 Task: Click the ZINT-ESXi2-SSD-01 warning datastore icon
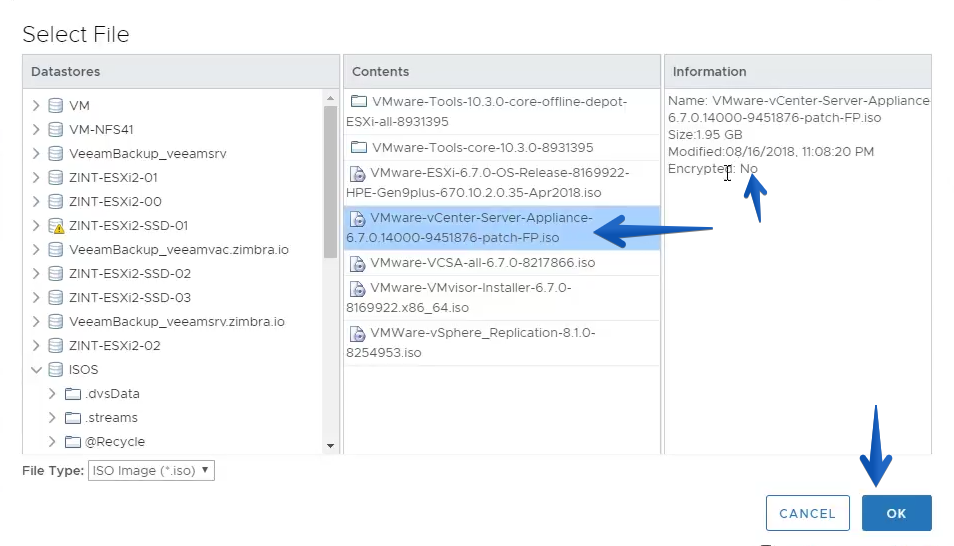pyautogui.click(x=56, y=226)
